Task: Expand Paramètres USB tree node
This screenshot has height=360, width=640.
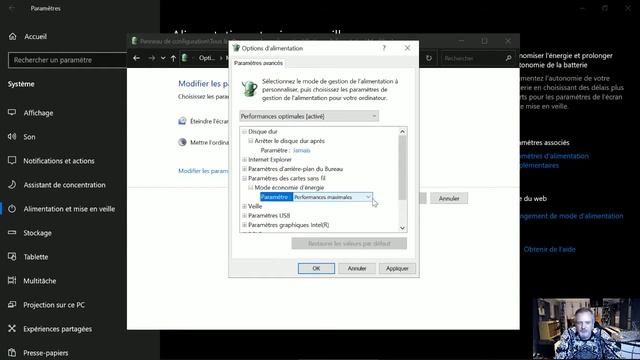Action: point(244,216)
